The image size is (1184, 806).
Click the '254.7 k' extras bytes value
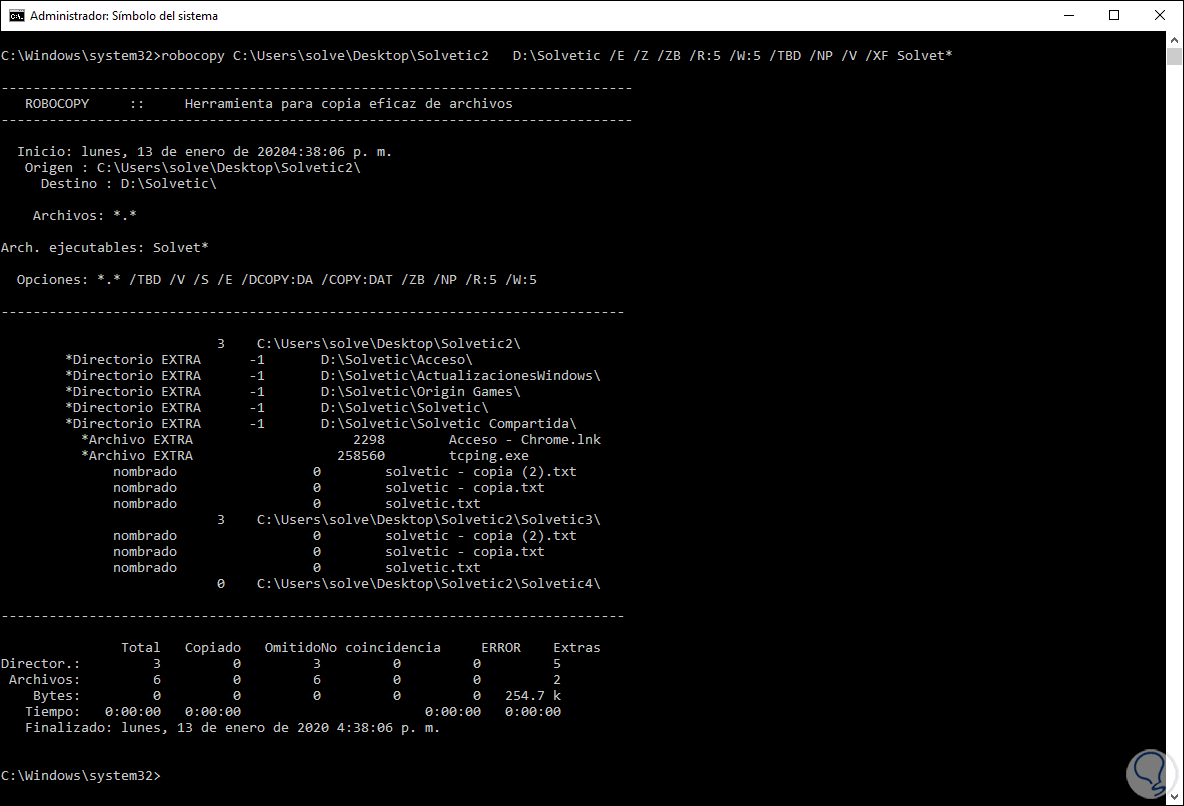coord(532,696)
